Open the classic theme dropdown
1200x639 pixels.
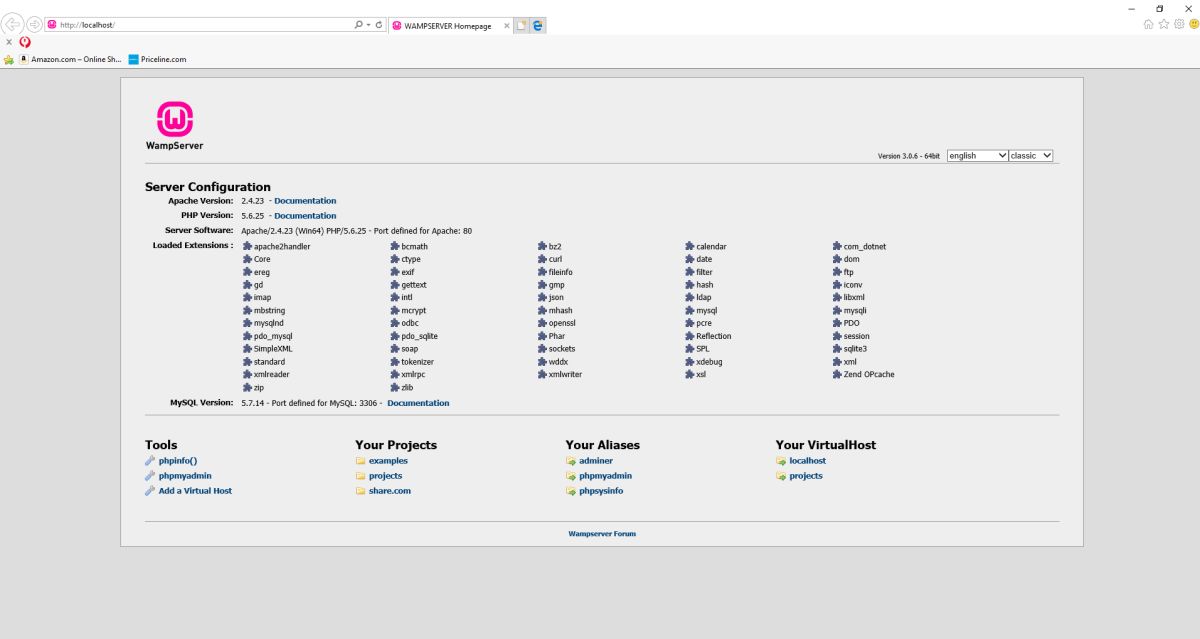(x=1031, y=156)
